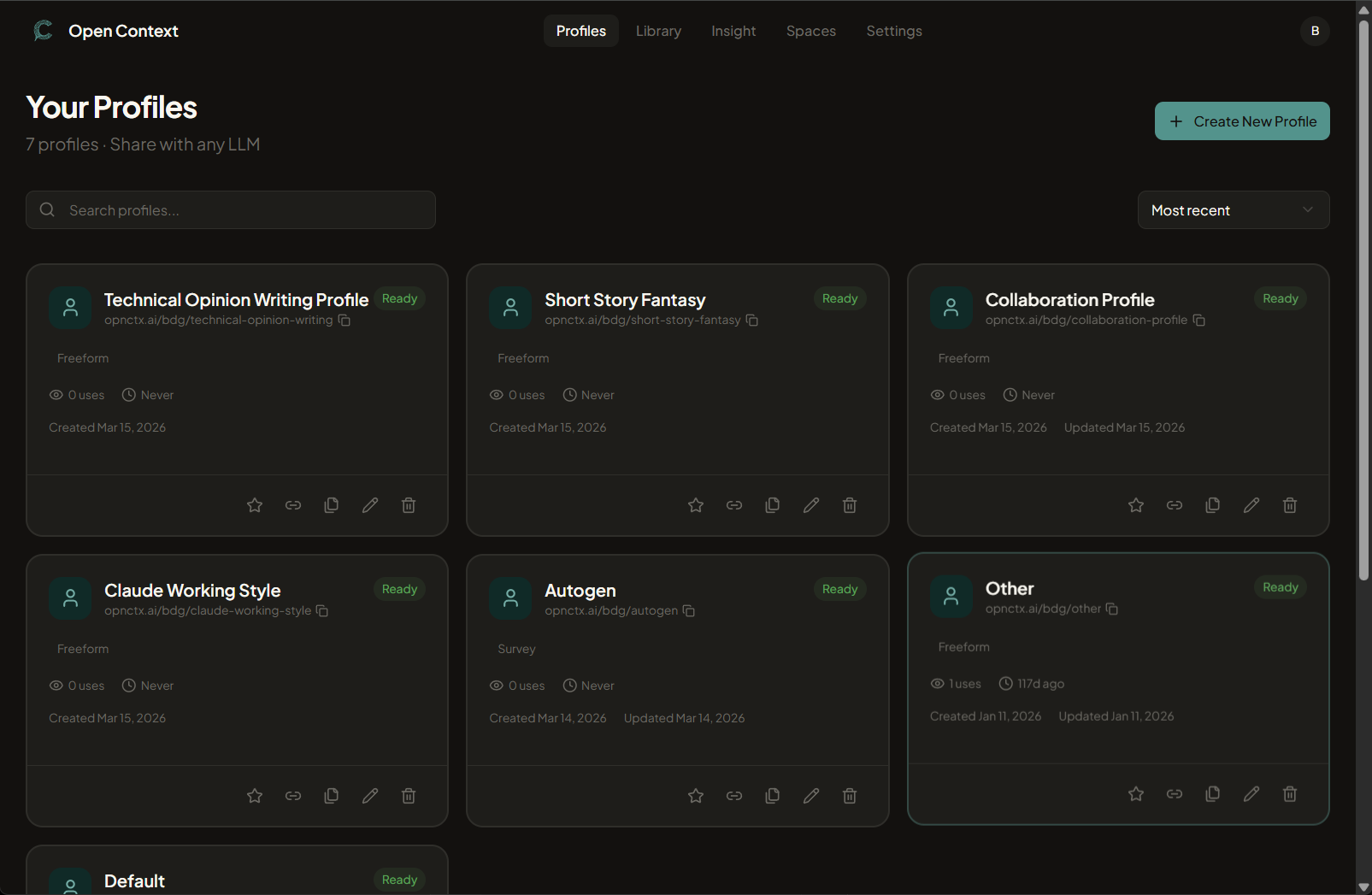Viewport: 1372px width, 895px height.
Task: Delete the Other profile
Action: [x=1290, y=794]
